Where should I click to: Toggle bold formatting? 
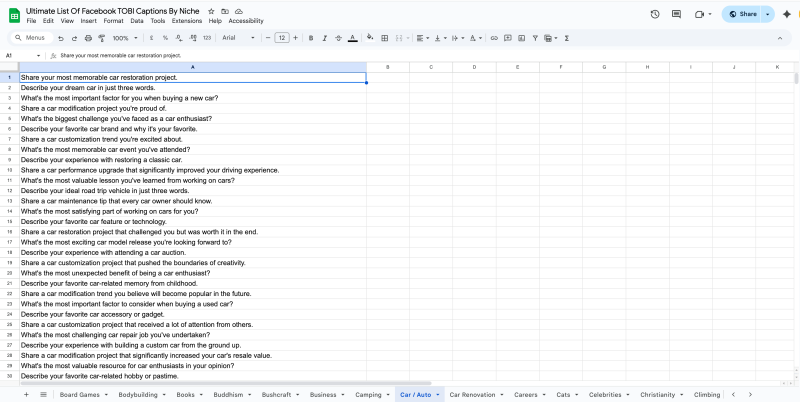311,38
